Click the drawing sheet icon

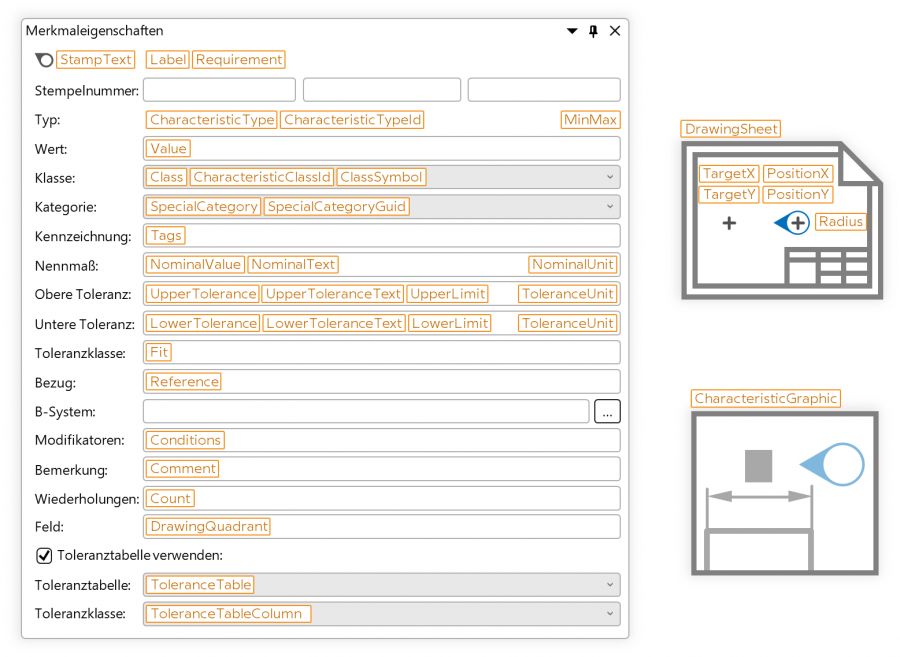pos(782,220)
